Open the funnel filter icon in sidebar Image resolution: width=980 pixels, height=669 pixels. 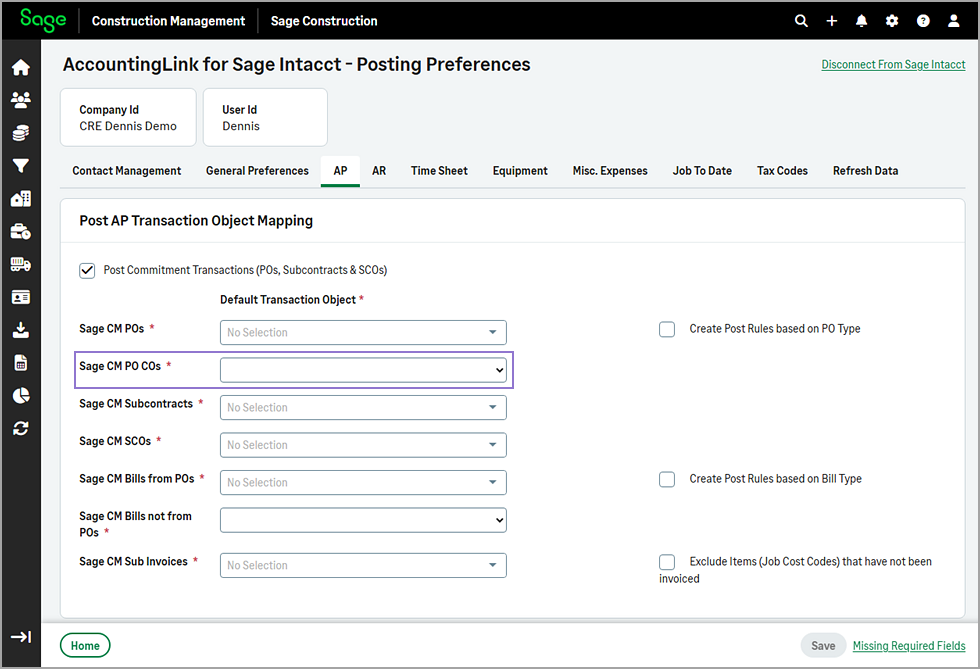coord(21,166)
